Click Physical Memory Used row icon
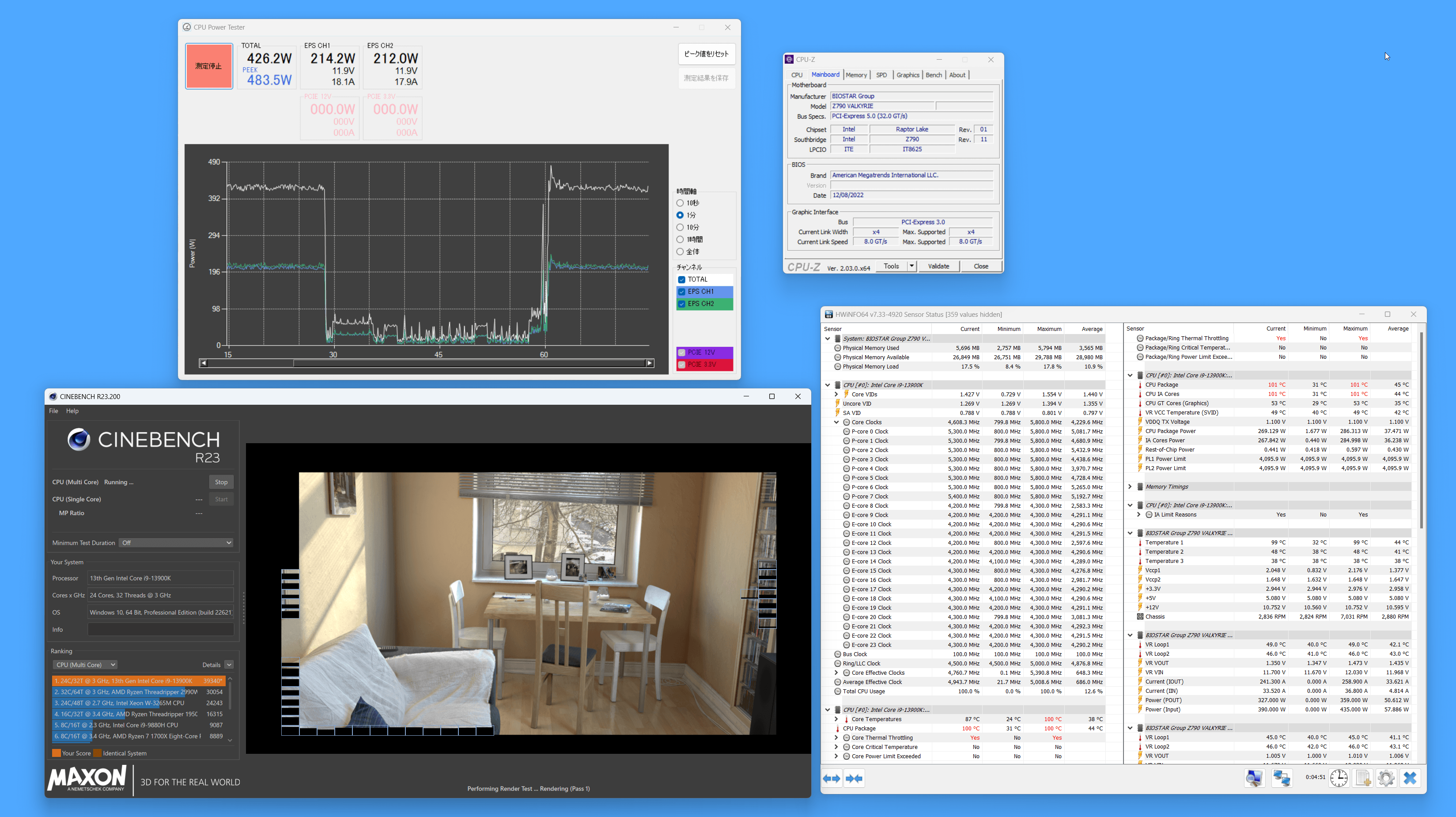The width and height of the screenshot is (1456, 817). point(837,348)
